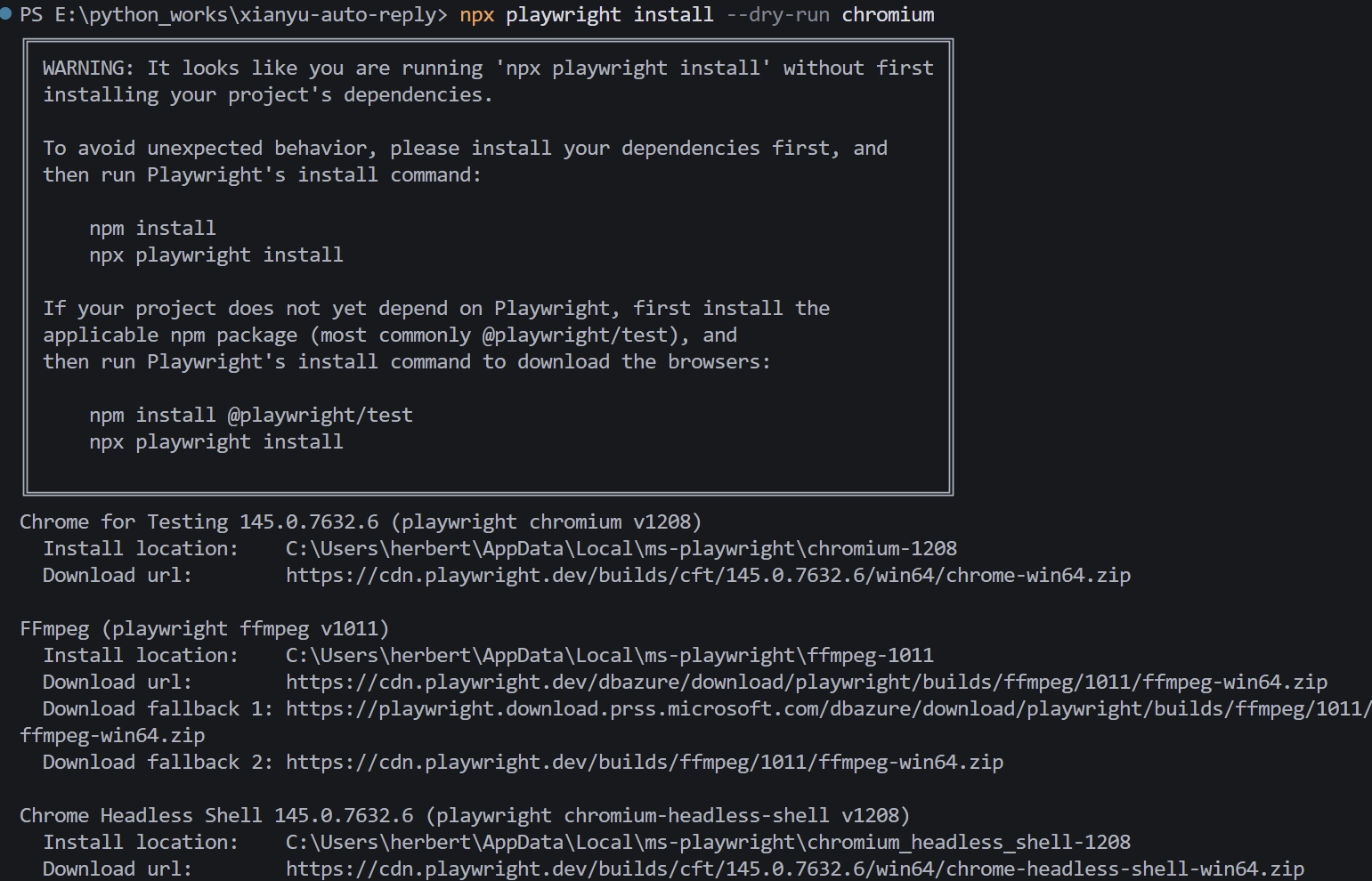Click the "npm install @playwright/test" command line

click(x=250, y=416)
